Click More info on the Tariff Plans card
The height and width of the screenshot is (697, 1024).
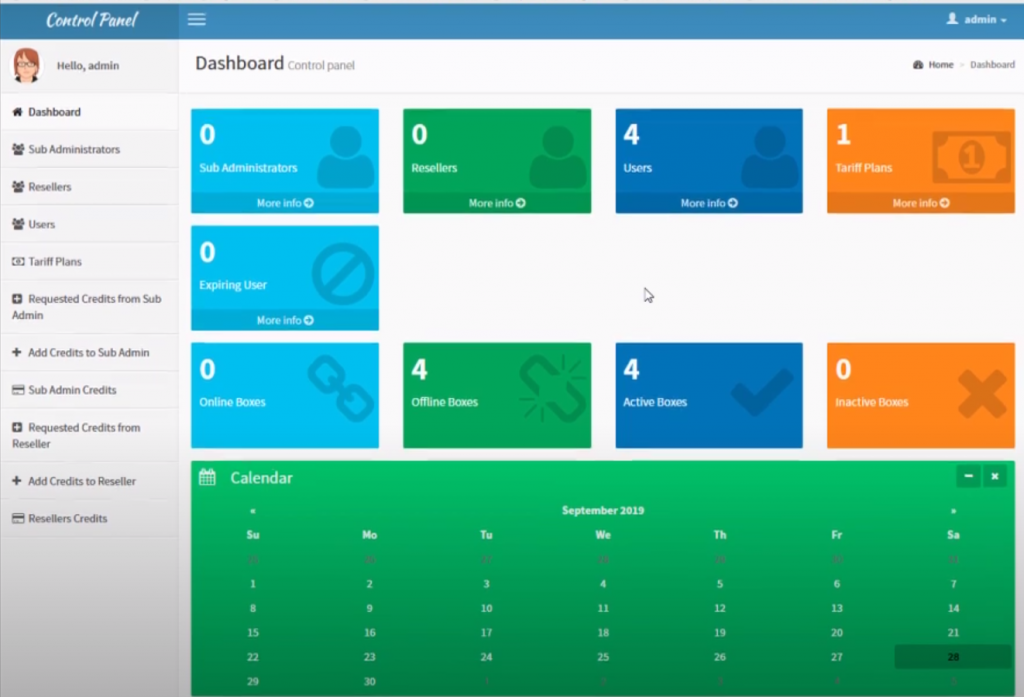[920, 203]
